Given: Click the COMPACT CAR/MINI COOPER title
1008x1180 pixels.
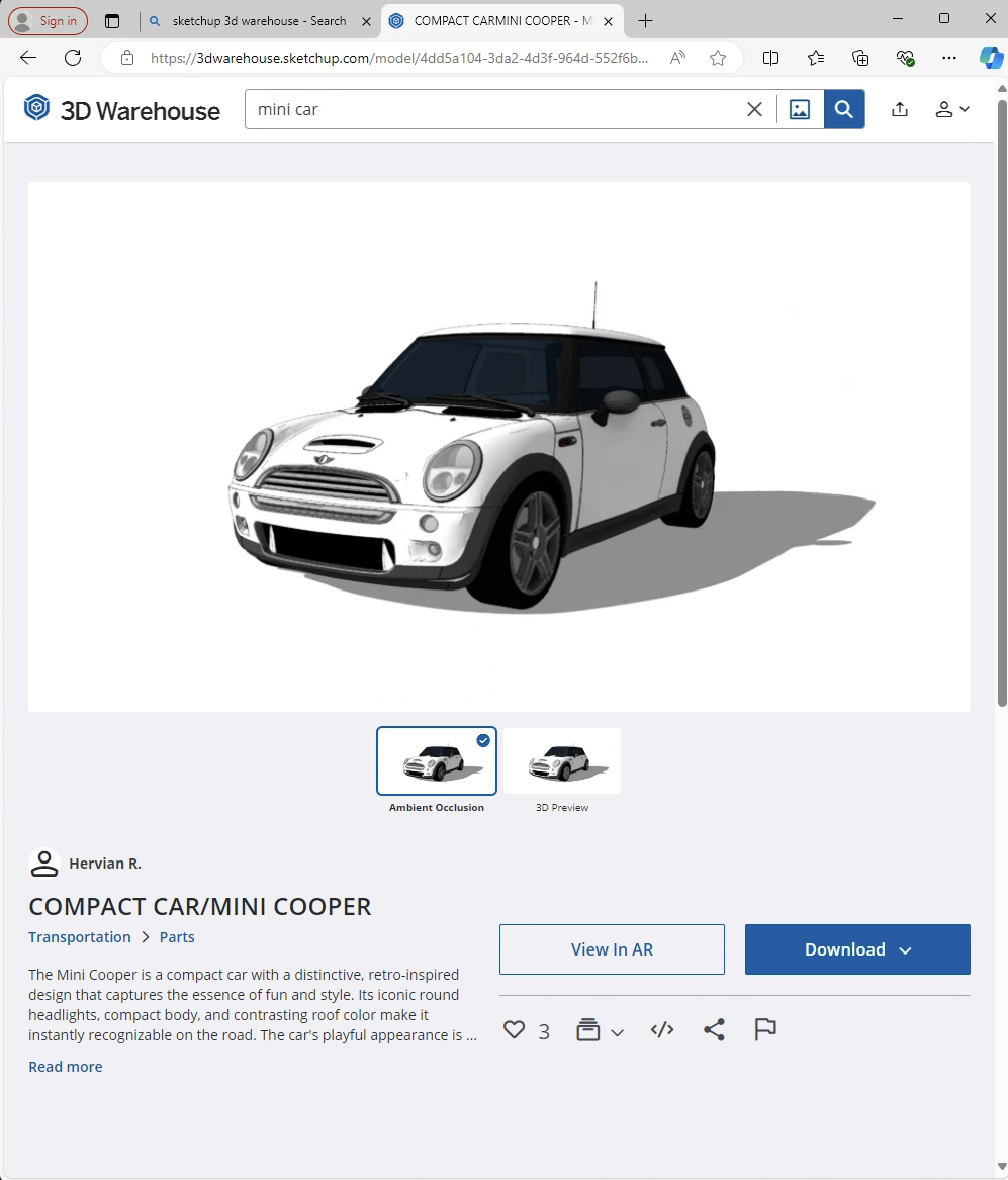Looking at the screenshot, I should (x=200, y=906).
